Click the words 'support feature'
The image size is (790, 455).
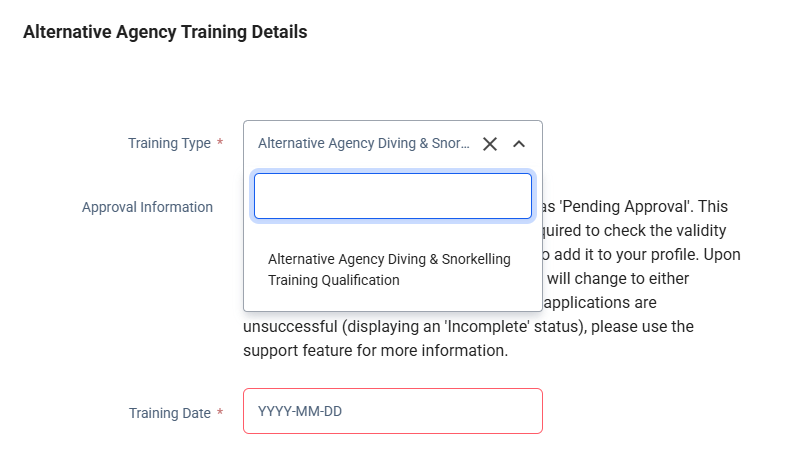pyautogui.click(x=290, y=351)
